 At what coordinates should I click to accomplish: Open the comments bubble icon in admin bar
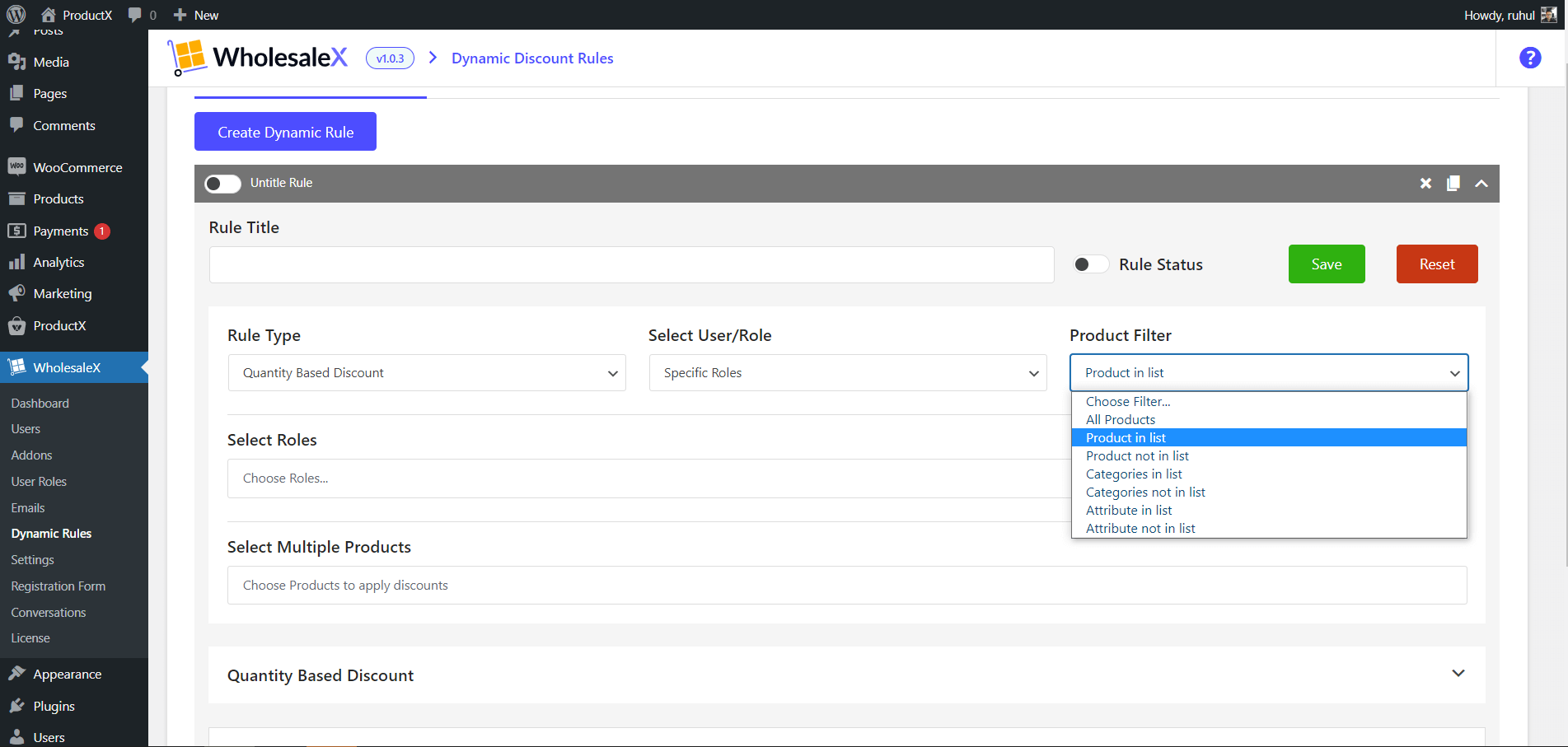(135, 15)
